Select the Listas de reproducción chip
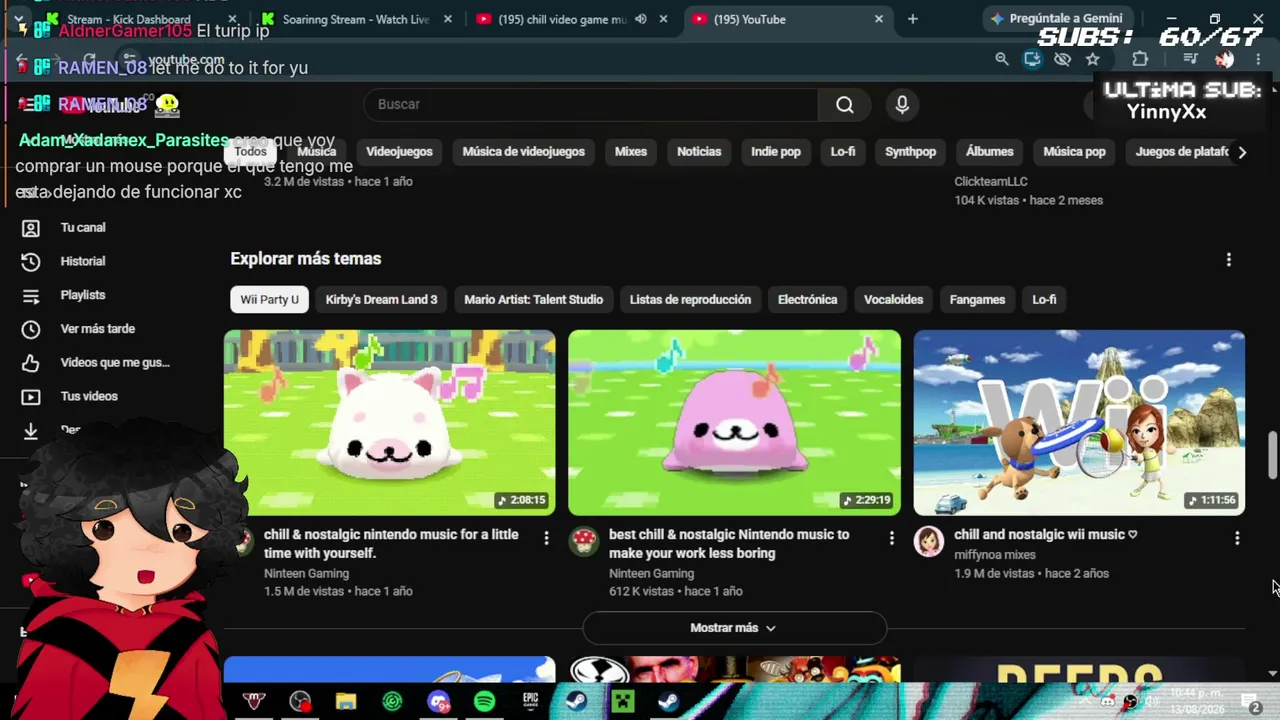 [690, 300]
